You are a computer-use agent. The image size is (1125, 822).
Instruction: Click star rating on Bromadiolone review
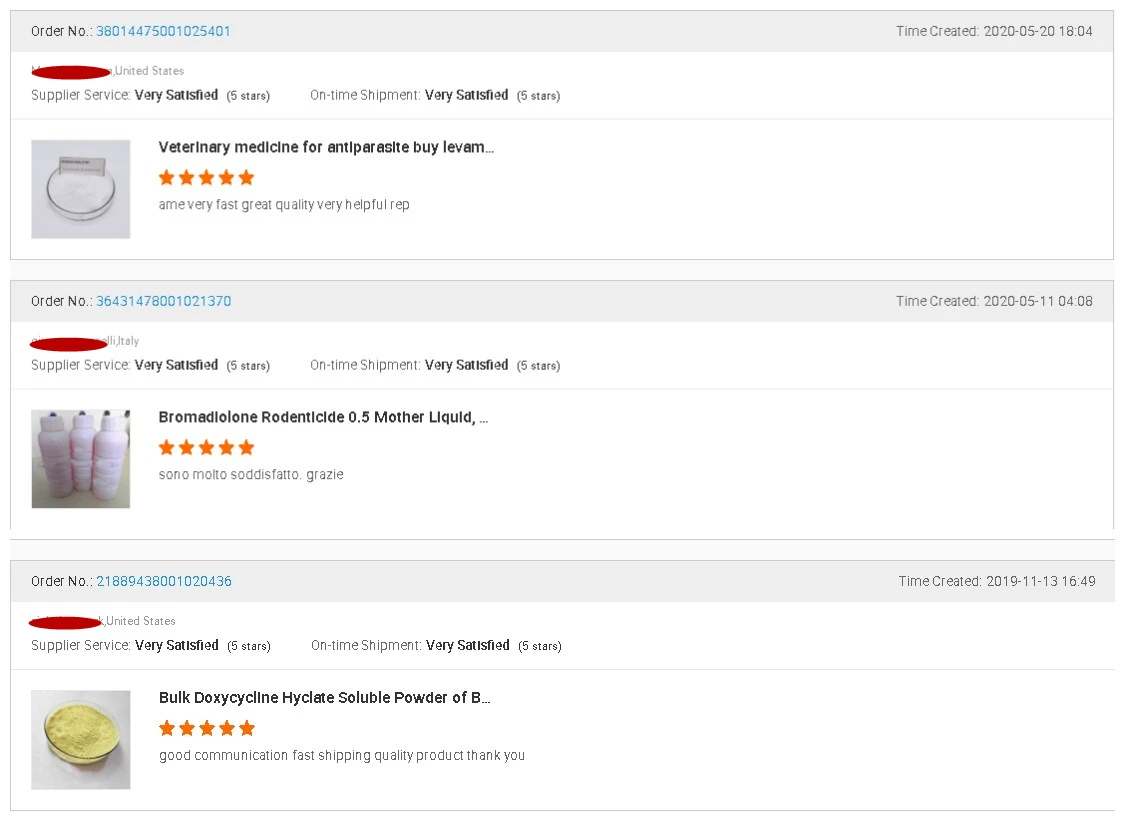[207, 447]
